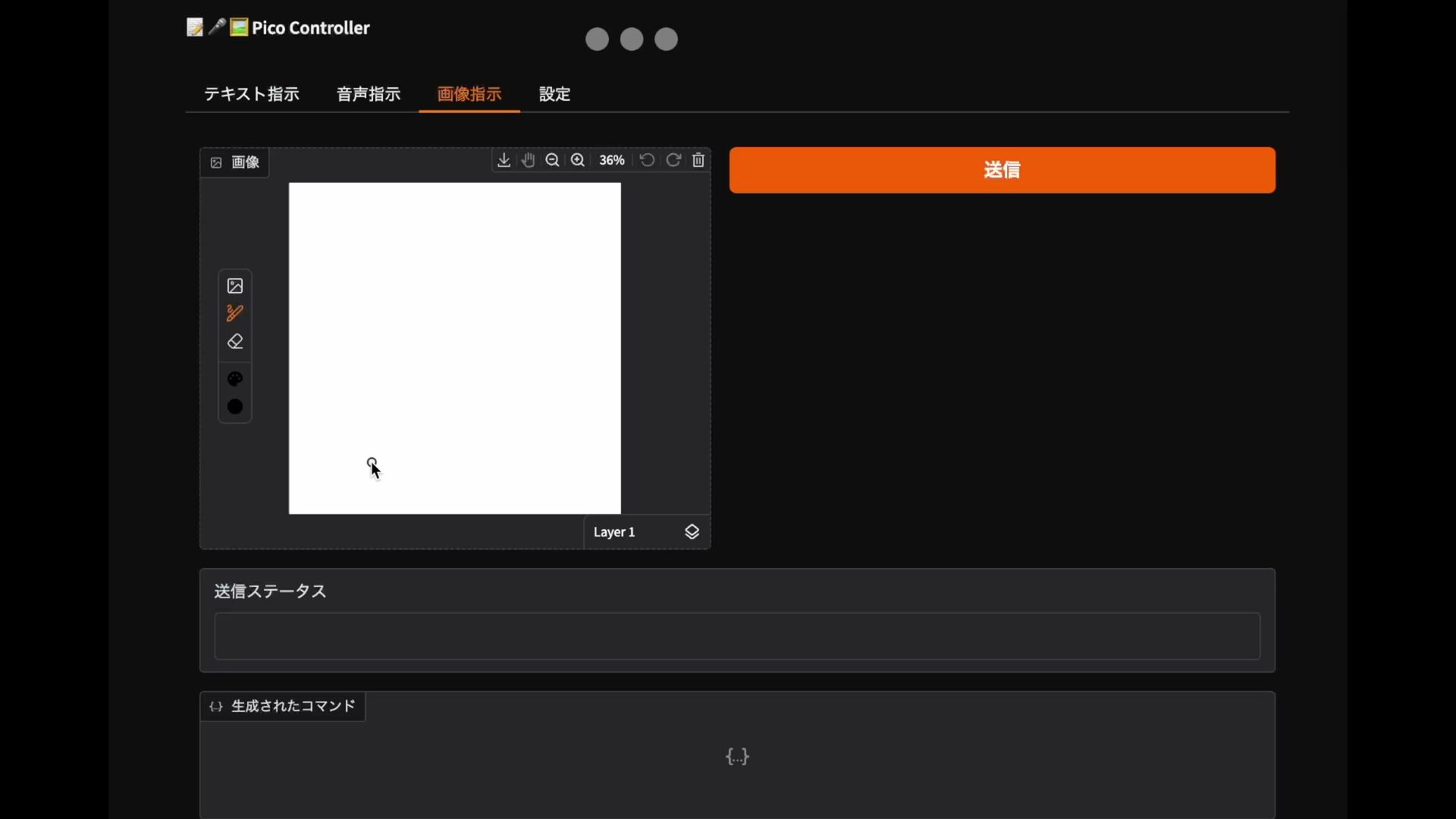Click the 生成されたコマンド JSON area
The height and width of the screenshot is (819, 1456).
(737, 757)
